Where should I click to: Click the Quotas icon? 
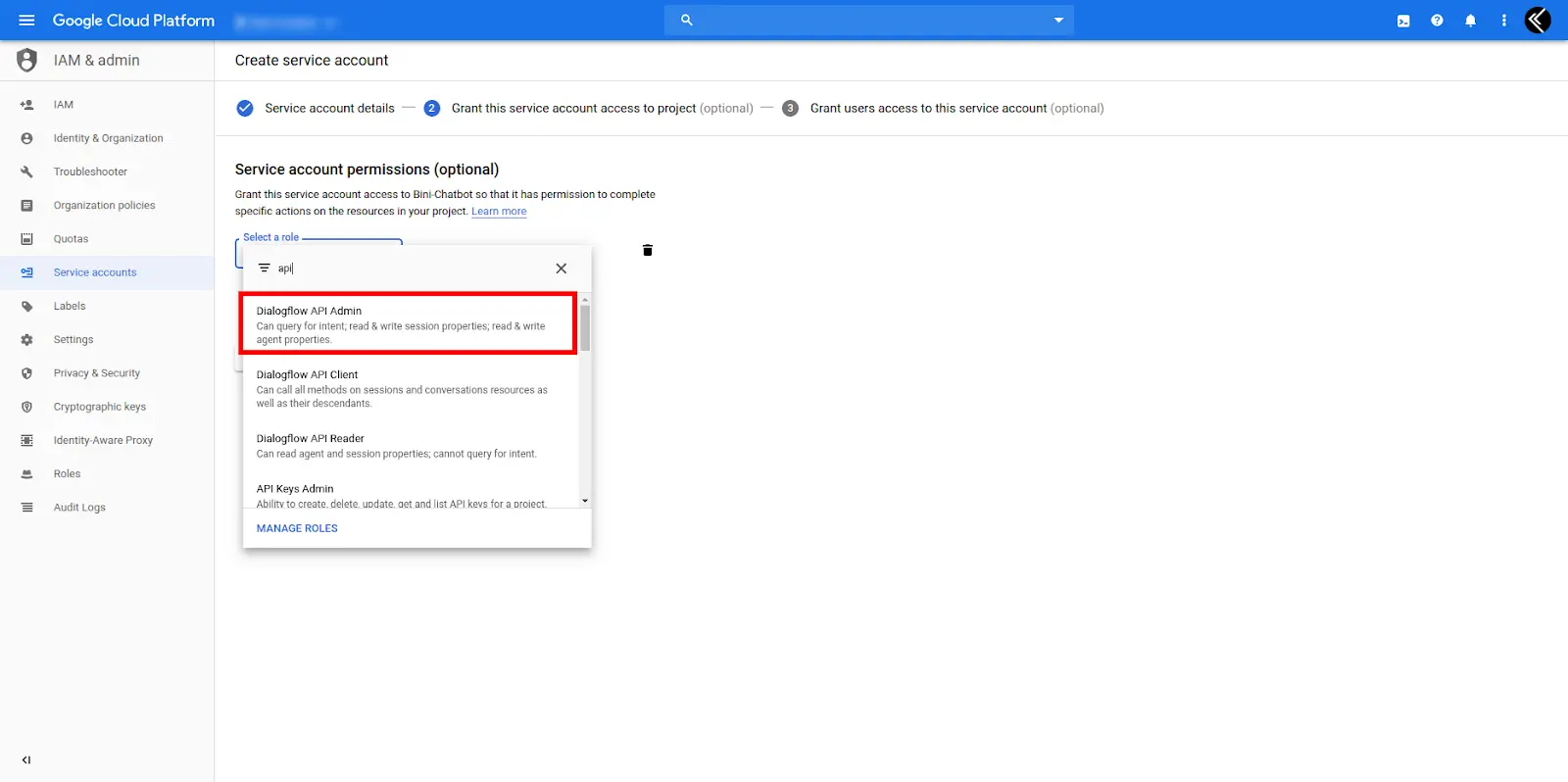point(26,239)
